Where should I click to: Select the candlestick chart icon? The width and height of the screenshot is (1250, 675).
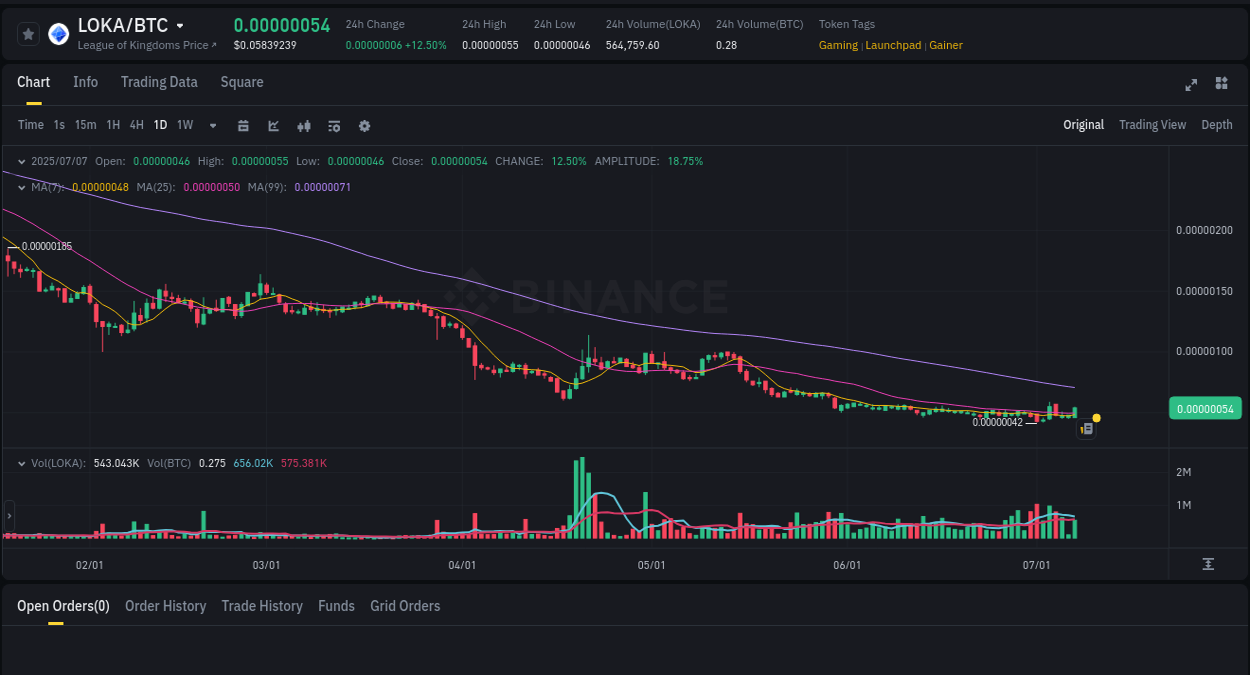click(x=303, y=125)
